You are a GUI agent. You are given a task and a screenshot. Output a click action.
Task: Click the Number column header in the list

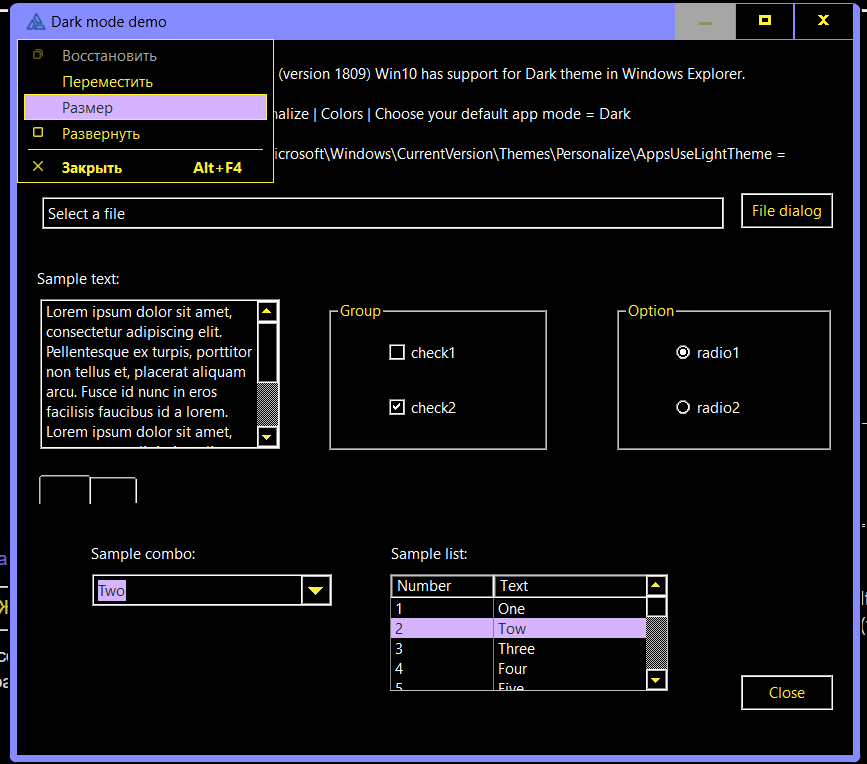(x=442, y=586)
